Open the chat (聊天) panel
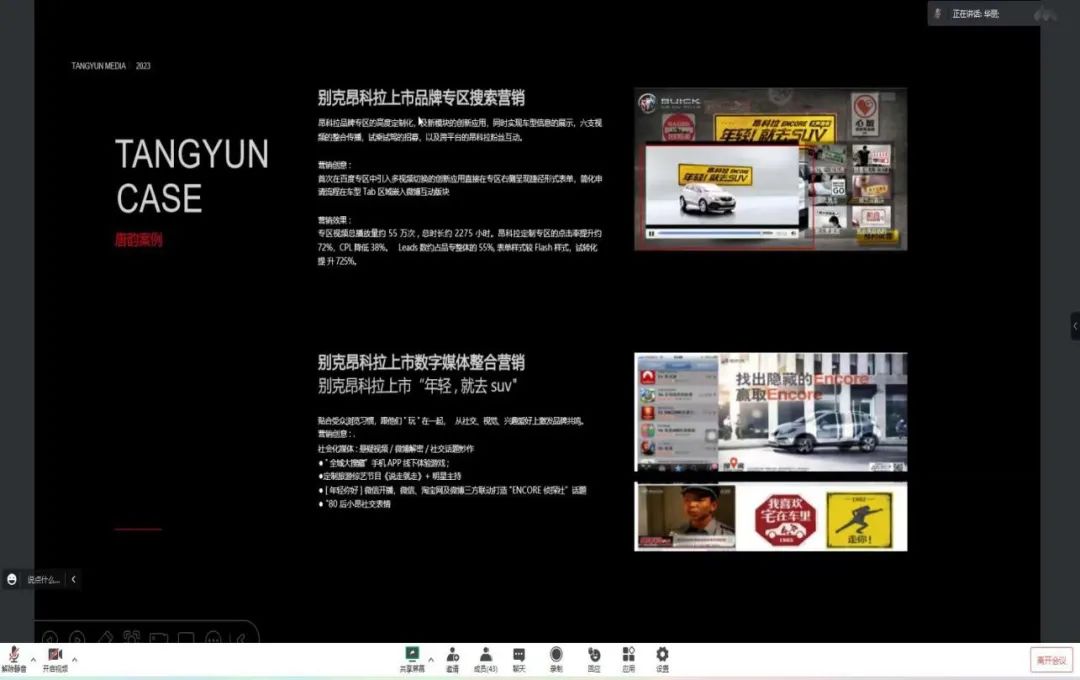This screenshot has height=680, width=1080. click(x=519, y=659)
